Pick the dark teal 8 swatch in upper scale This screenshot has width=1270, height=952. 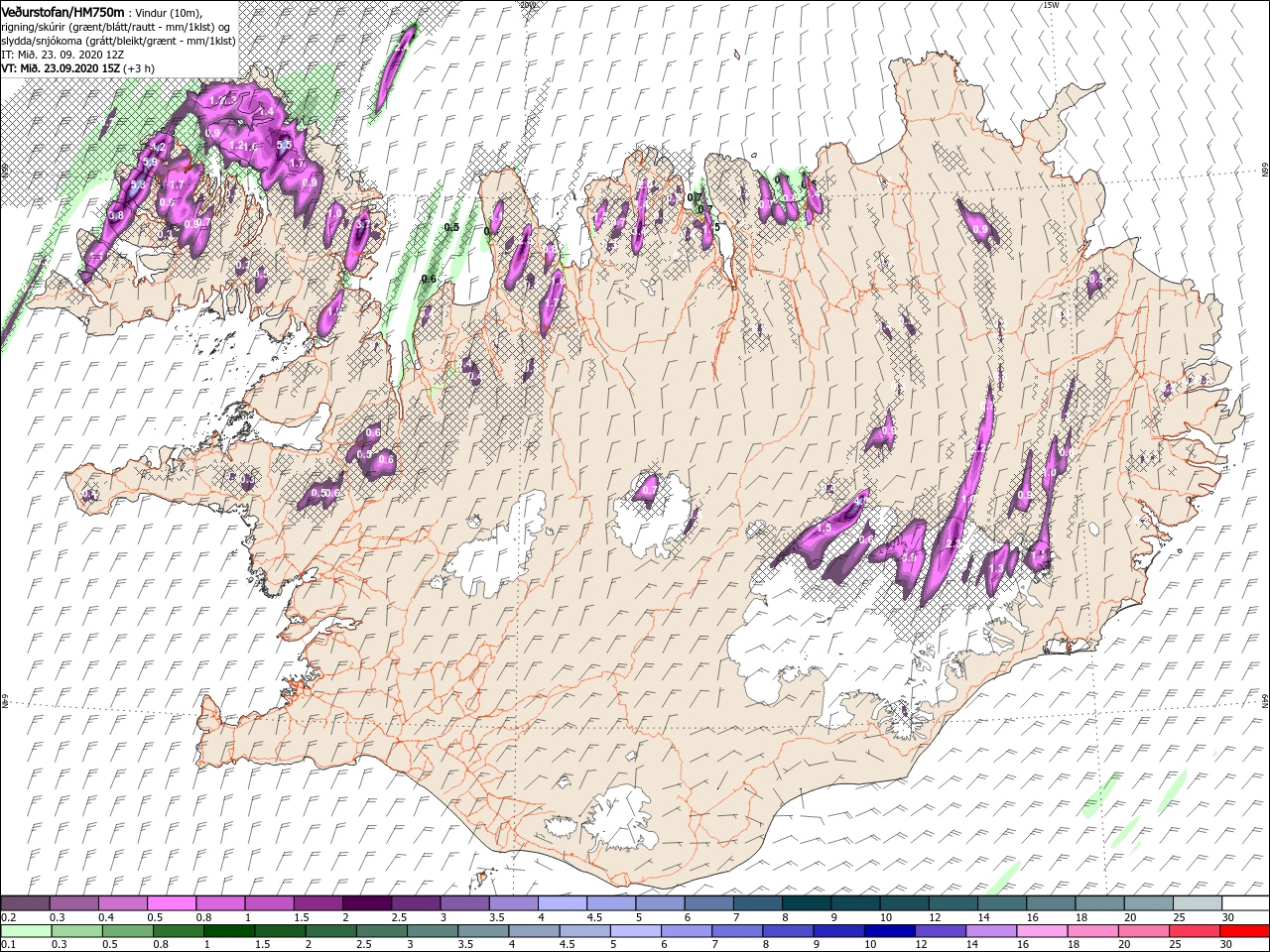[x=806, y=903]
